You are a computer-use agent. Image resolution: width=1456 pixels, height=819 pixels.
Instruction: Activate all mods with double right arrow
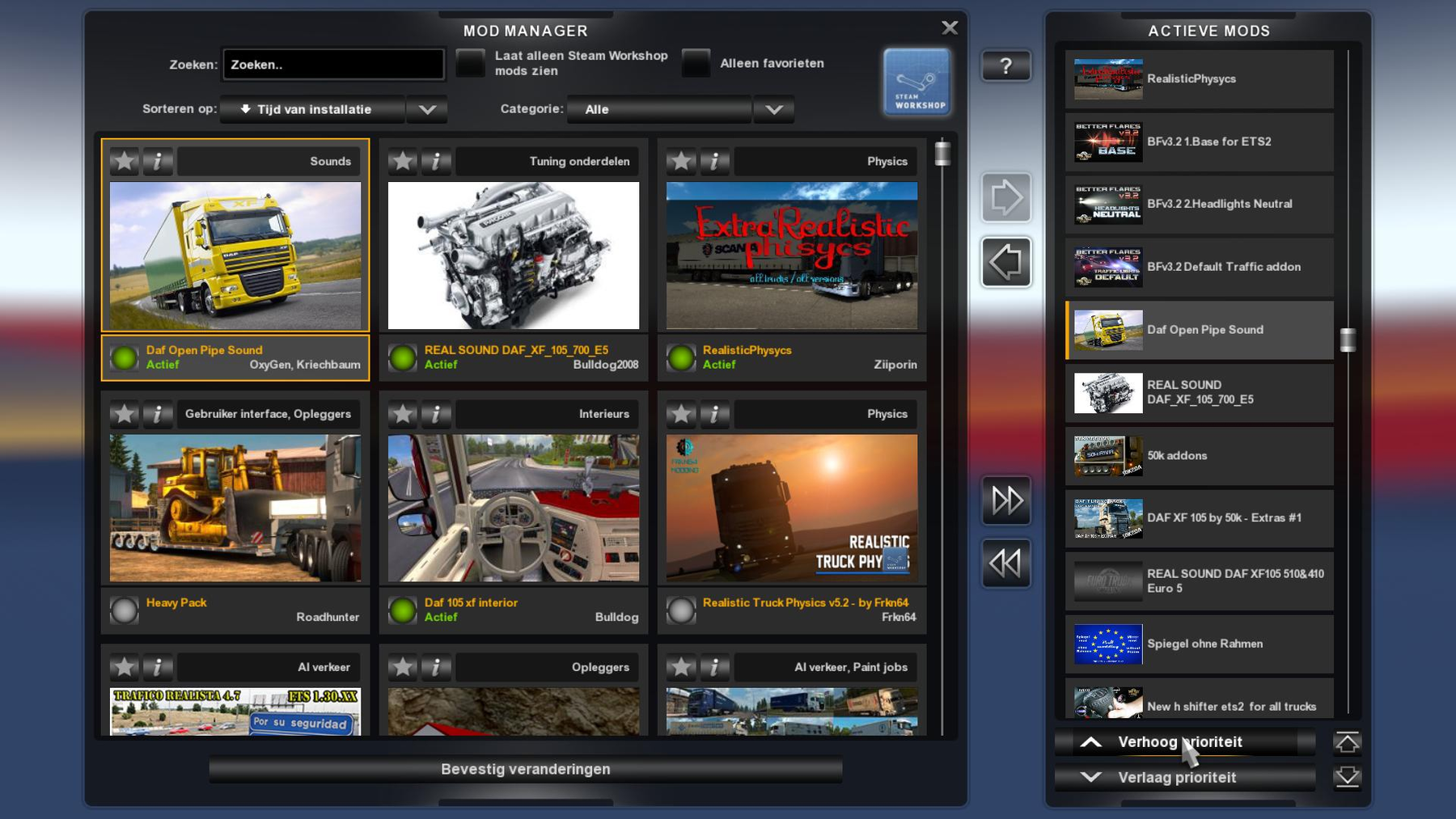click(1005, 500)
